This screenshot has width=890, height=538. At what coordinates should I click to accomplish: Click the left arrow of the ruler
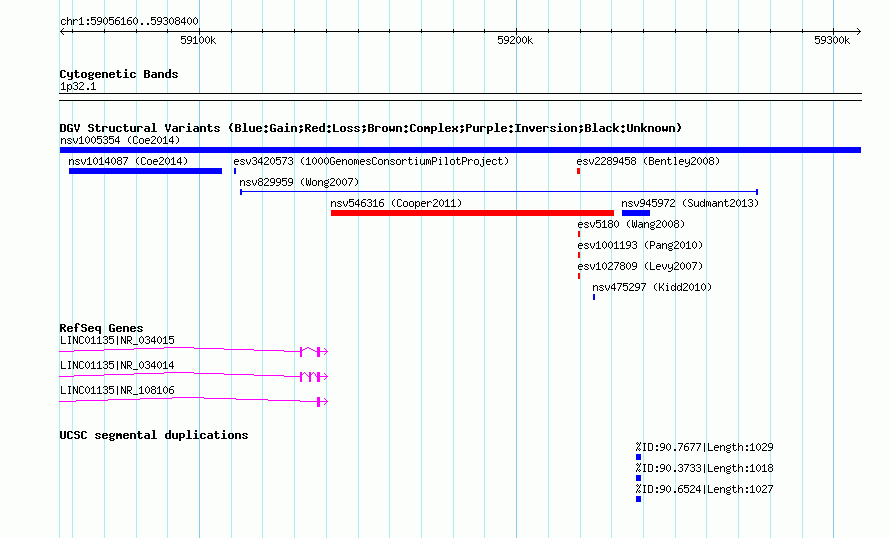63,32
